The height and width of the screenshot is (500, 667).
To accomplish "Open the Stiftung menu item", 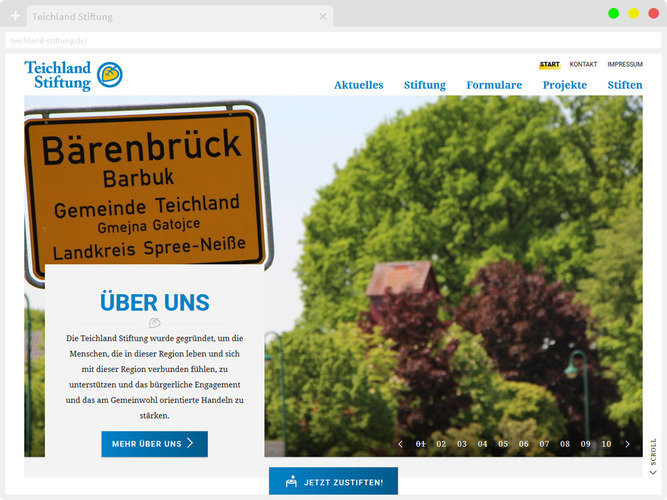I will click(425, 85).
